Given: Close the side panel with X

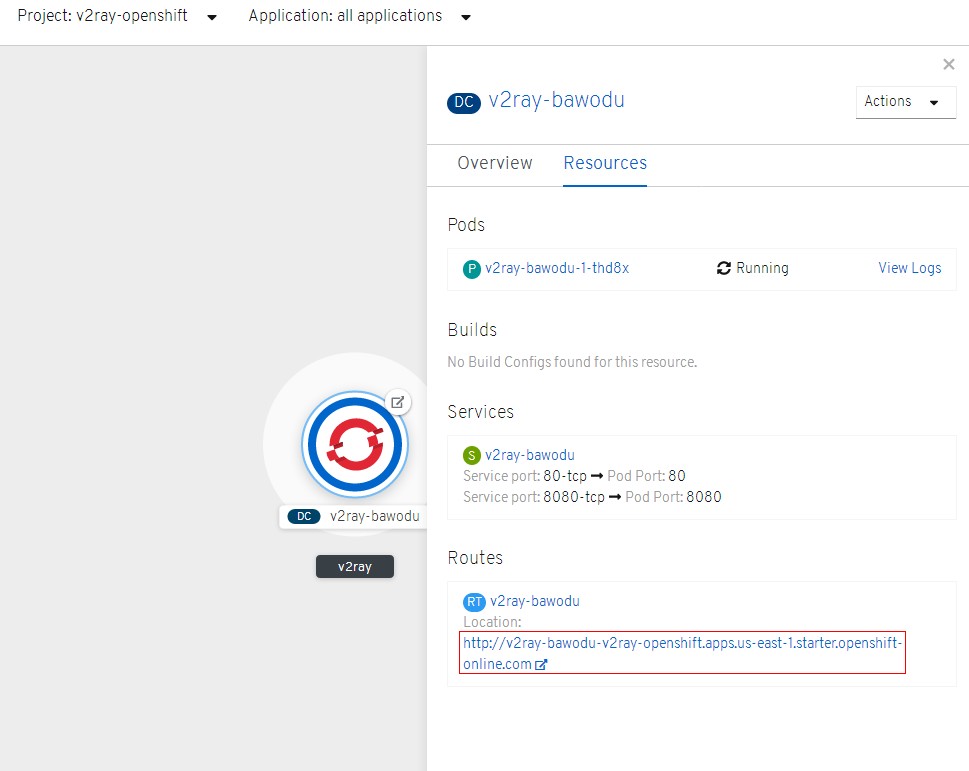Looking at the screenshot, I should (x=949, y=64).
